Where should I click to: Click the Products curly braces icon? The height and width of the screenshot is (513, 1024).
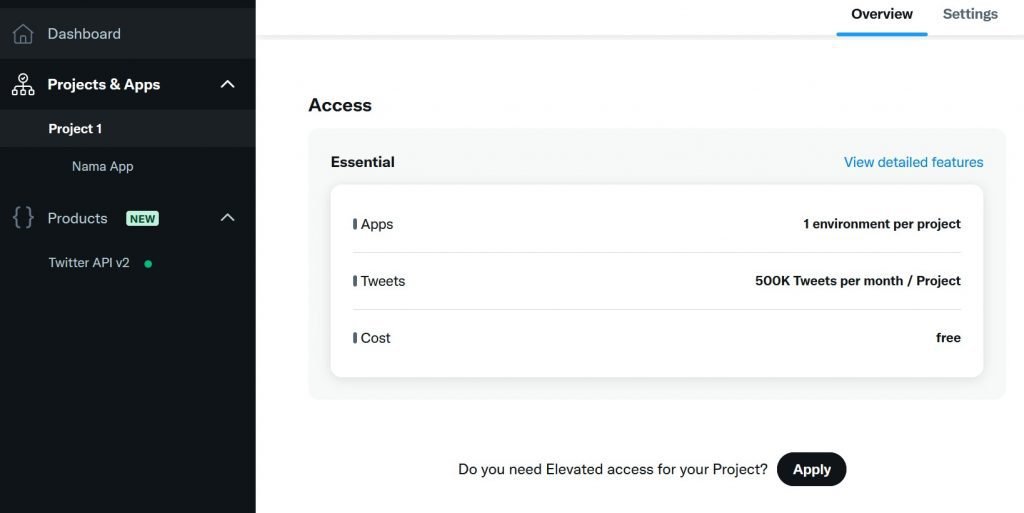click(x=23, y=218)
